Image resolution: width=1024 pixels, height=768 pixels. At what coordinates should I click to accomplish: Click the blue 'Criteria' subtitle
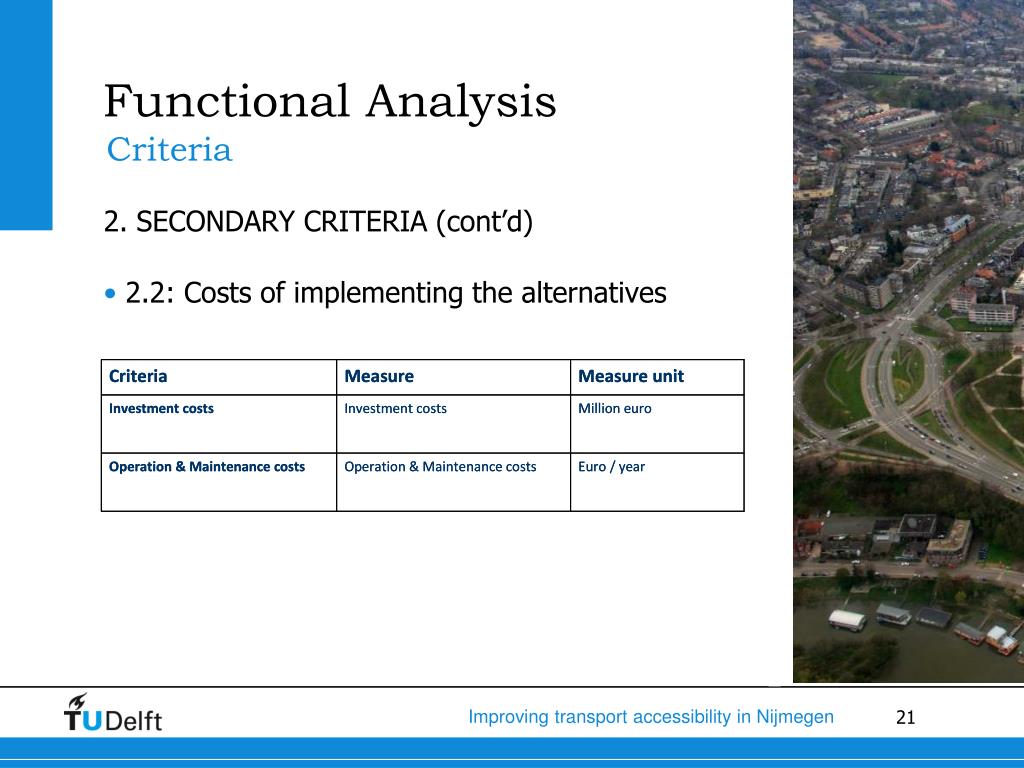(169, 150)
